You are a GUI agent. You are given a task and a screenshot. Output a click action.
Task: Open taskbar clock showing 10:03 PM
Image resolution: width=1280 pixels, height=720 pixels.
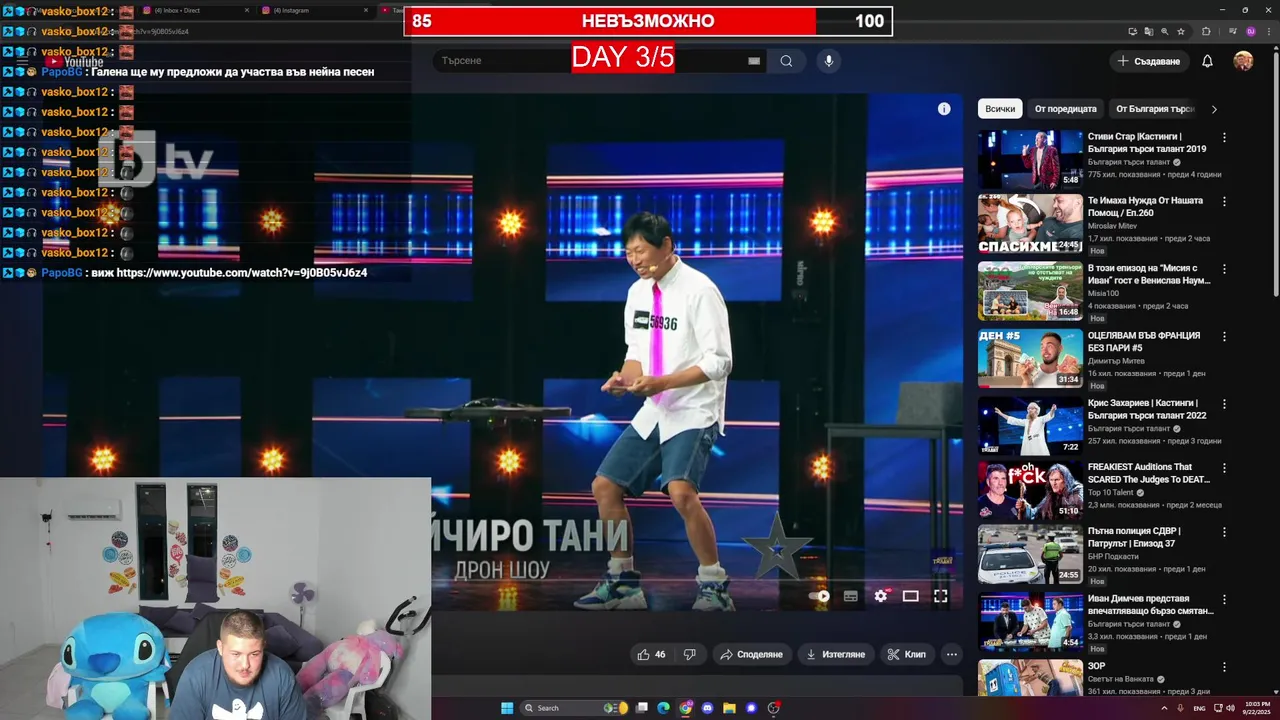(1258, 708)
